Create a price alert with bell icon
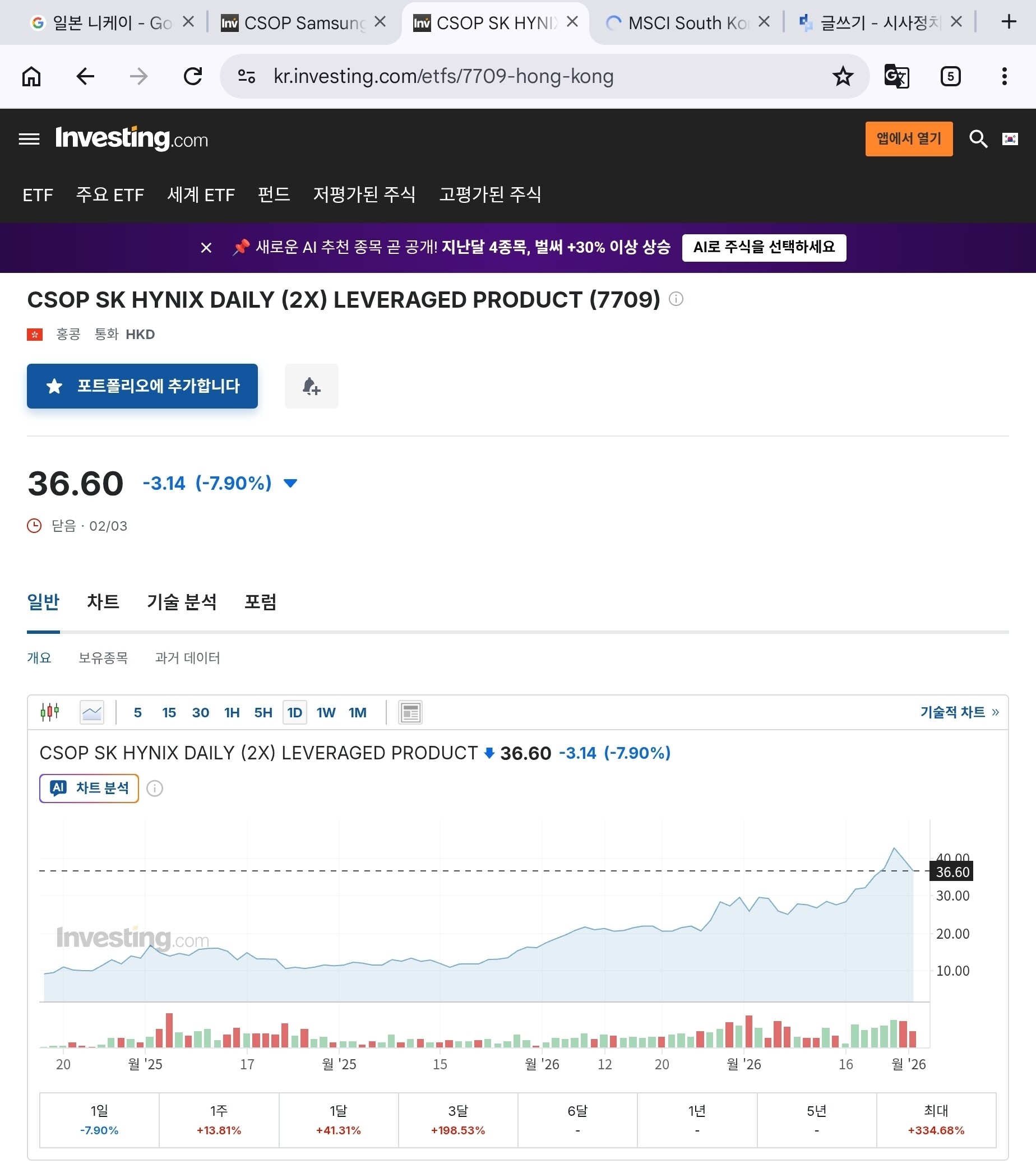 click(312, 386)
